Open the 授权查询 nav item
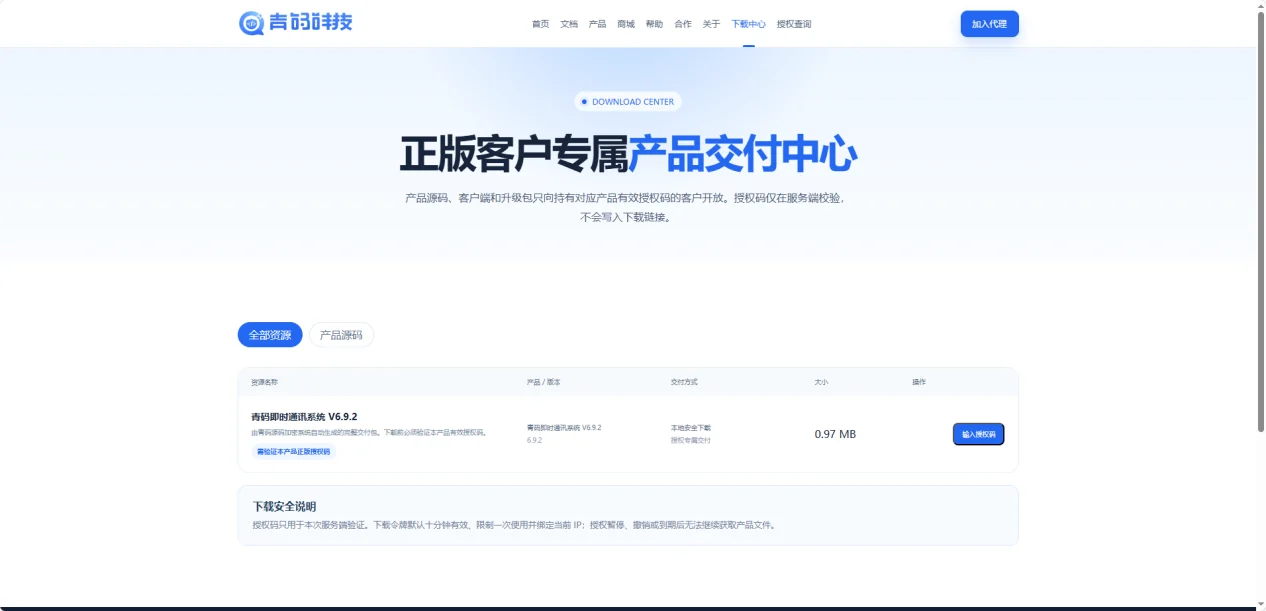1266x611 pixels. [x=794, y=24]
